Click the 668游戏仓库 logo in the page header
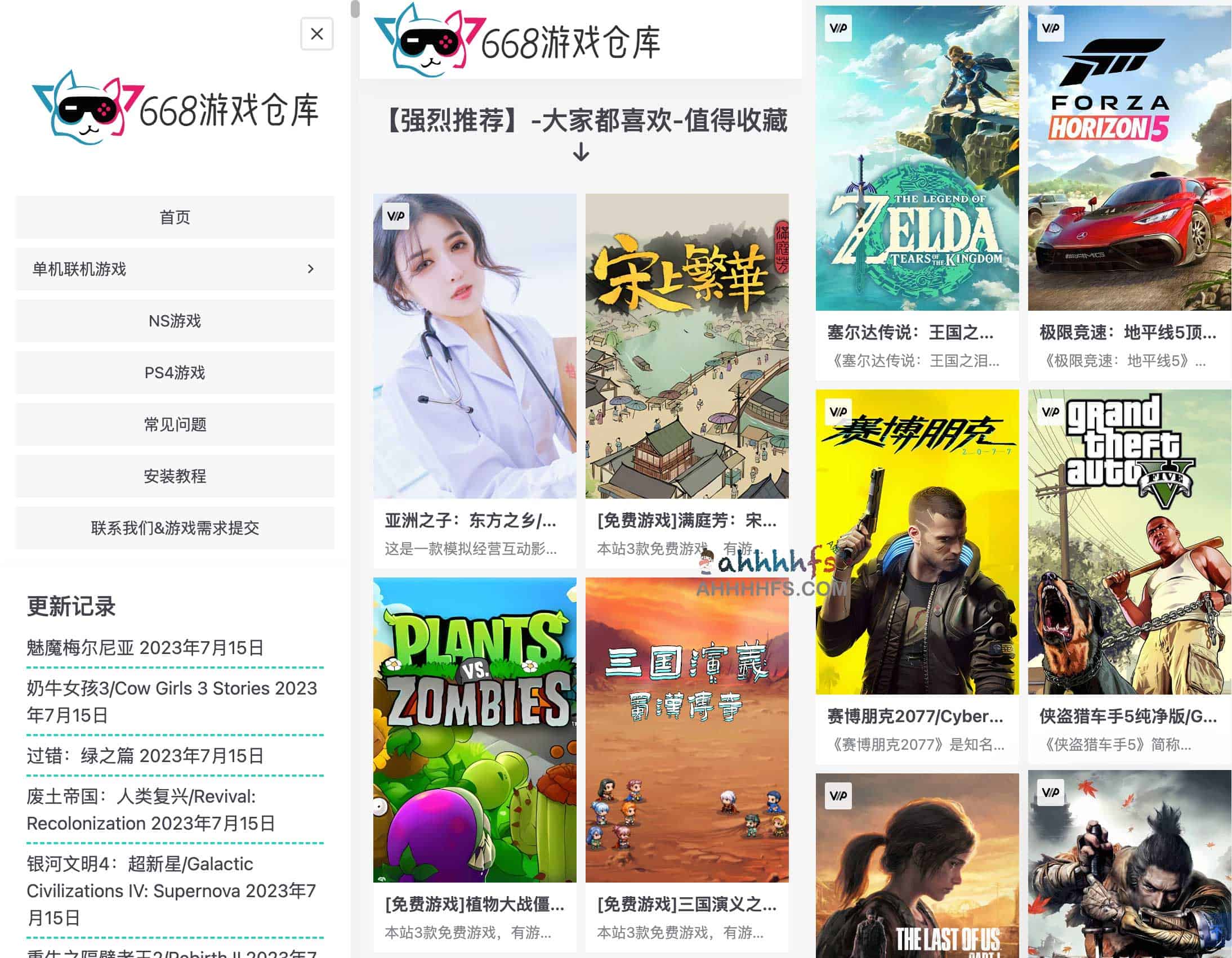Screen dimensions: 1232x958 click(x=517, y=40)
